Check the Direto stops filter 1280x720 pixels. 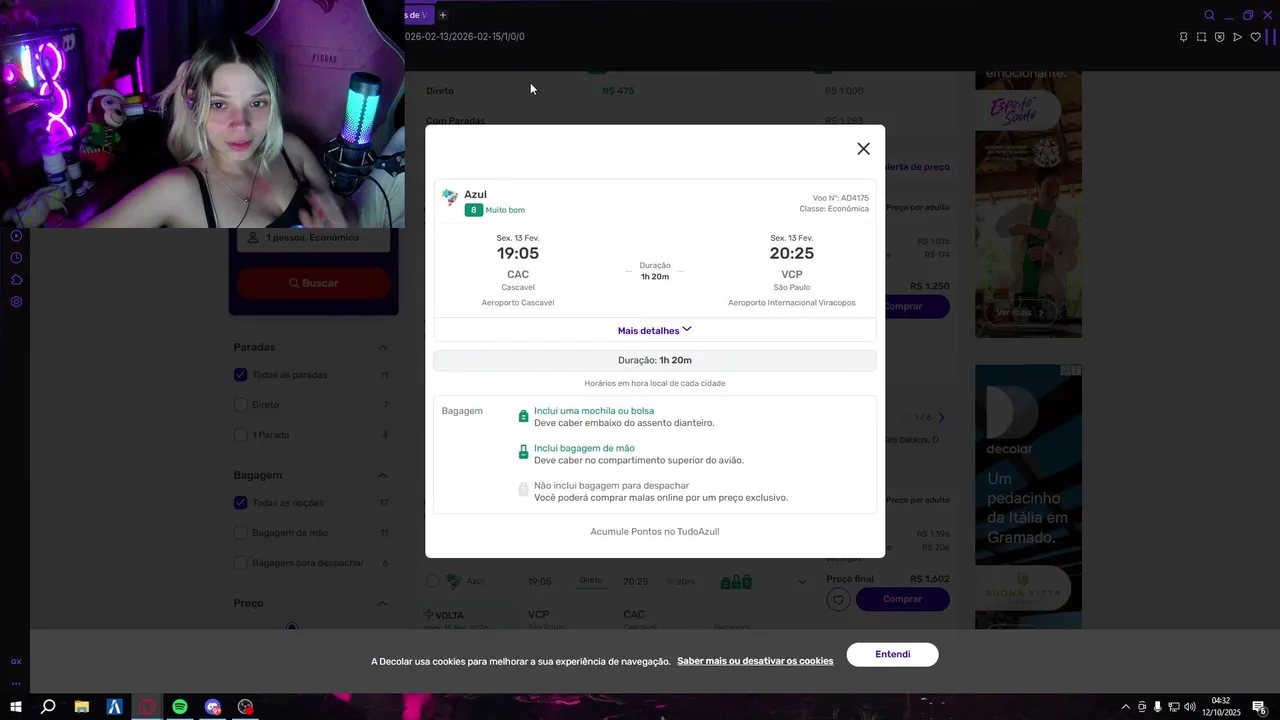[240, 405]
